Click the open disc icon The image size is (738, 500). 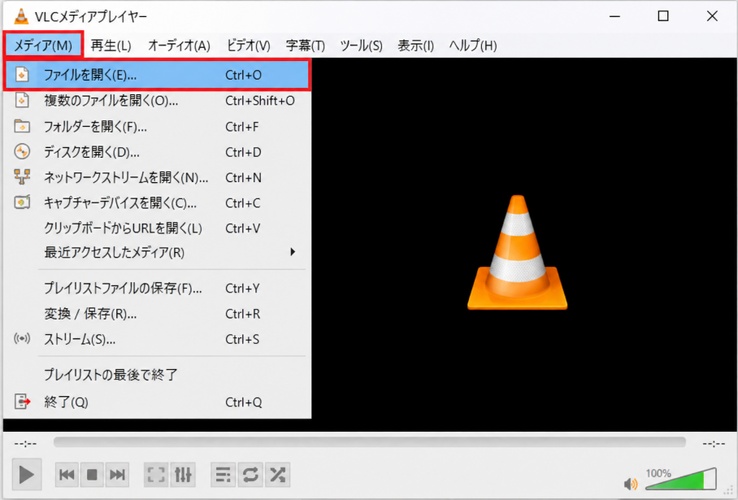point(22,152)
